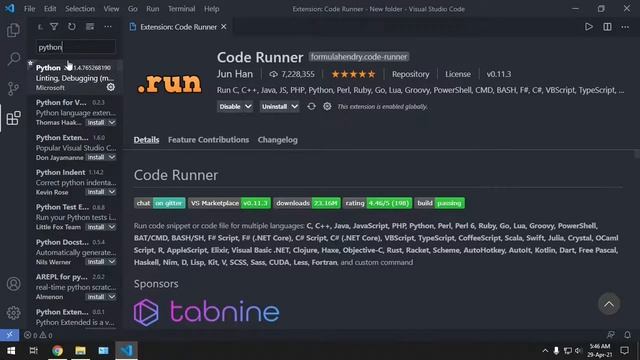Show hidden system tray icons
The width and height of the screenshot is (640, 360).
(545, 351)
